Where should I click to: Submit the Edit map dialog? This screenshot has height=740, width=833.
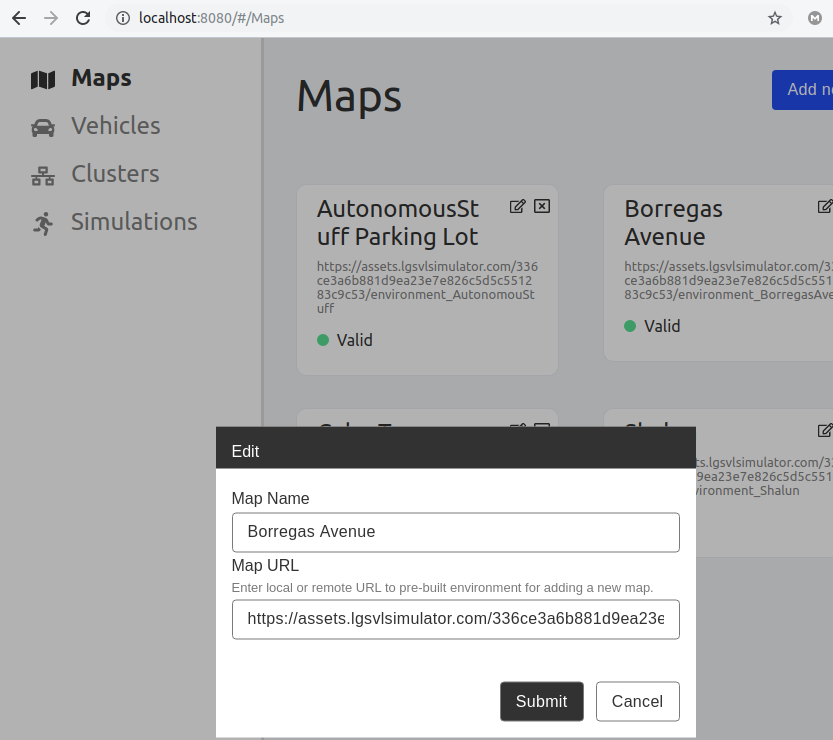coord(542,701)
